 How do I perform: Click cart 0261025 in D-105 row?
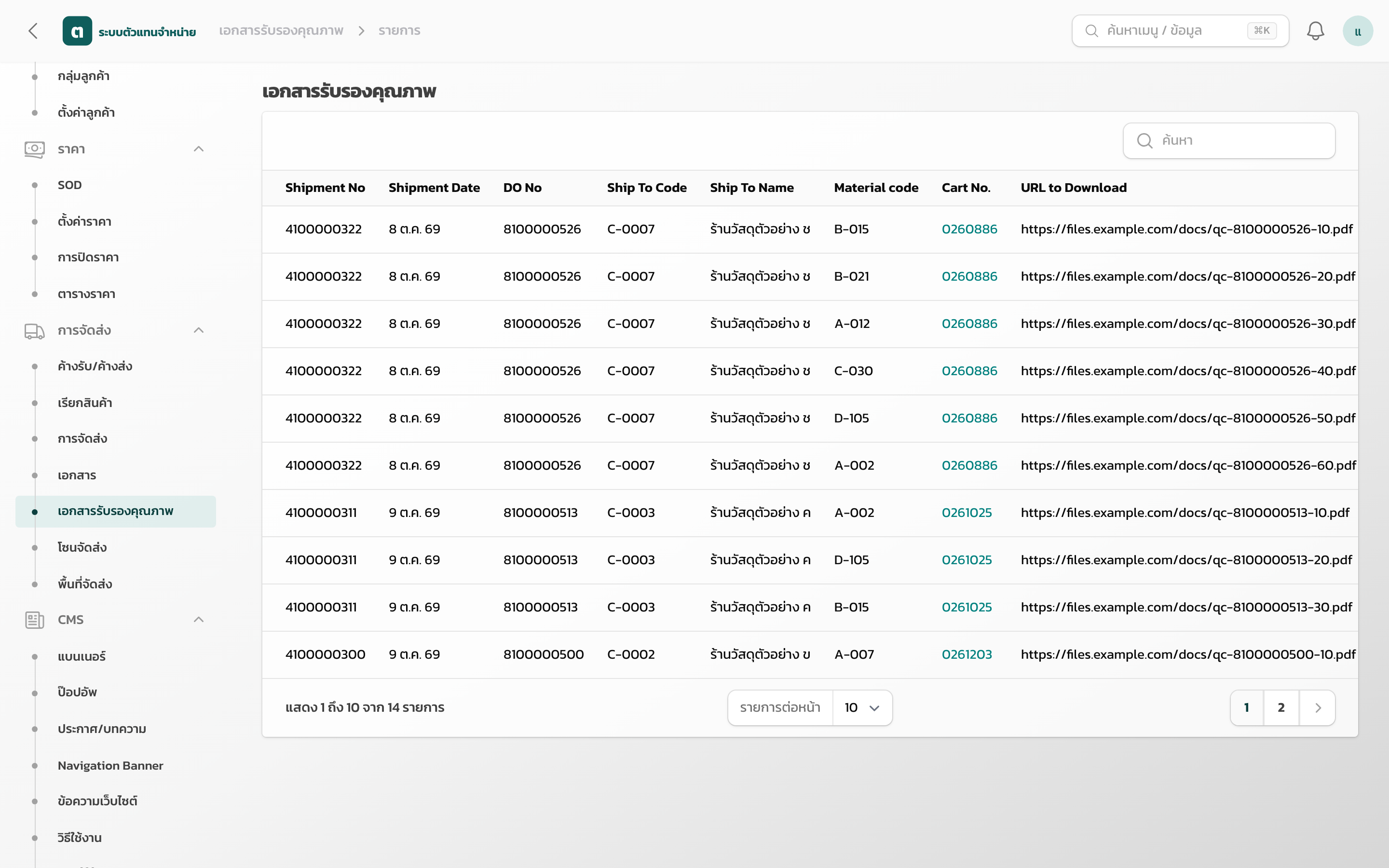967,560
